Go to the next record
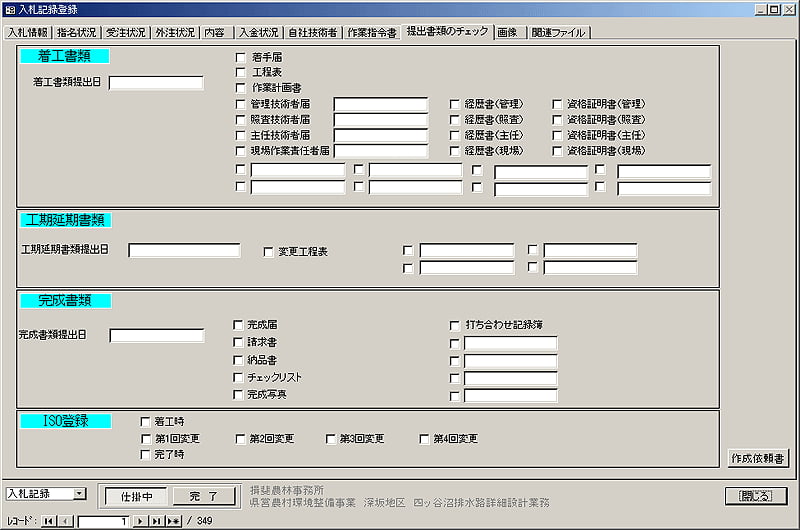 point(141,521)
